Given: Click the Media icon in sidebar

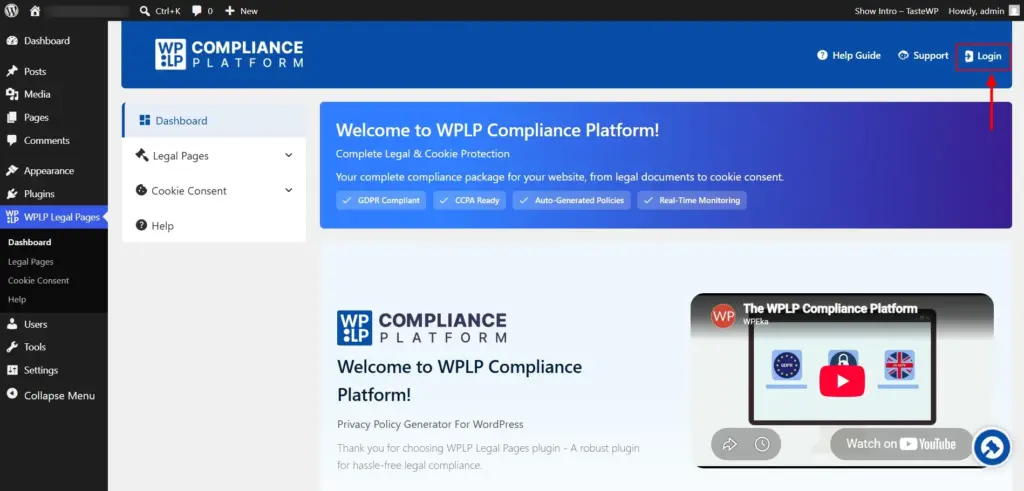Looking at the screenshot, I should click(12, 94).
